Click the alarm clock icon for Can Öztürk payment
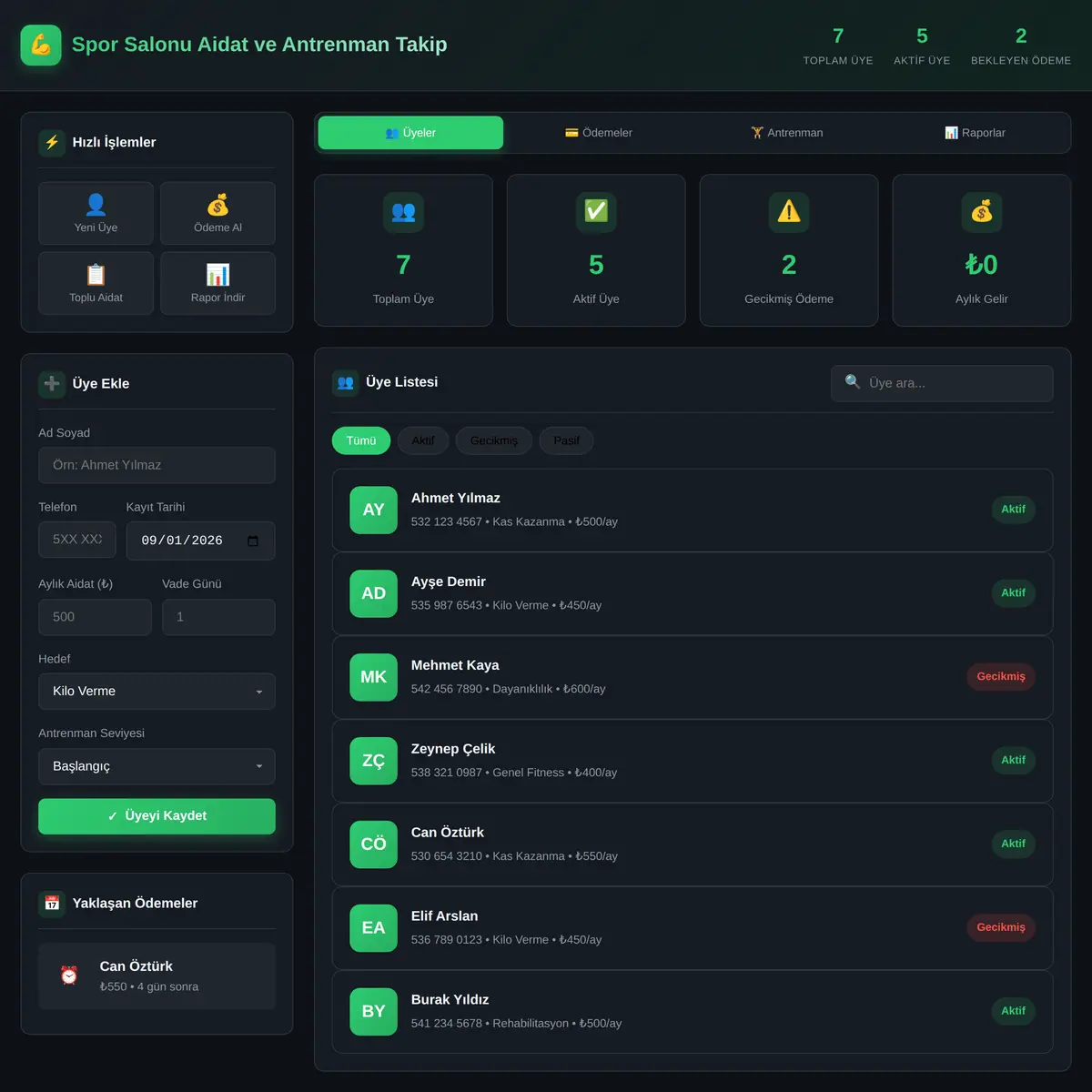The height and width of the screenshot is (1092, 1092). tap(69, 976)
